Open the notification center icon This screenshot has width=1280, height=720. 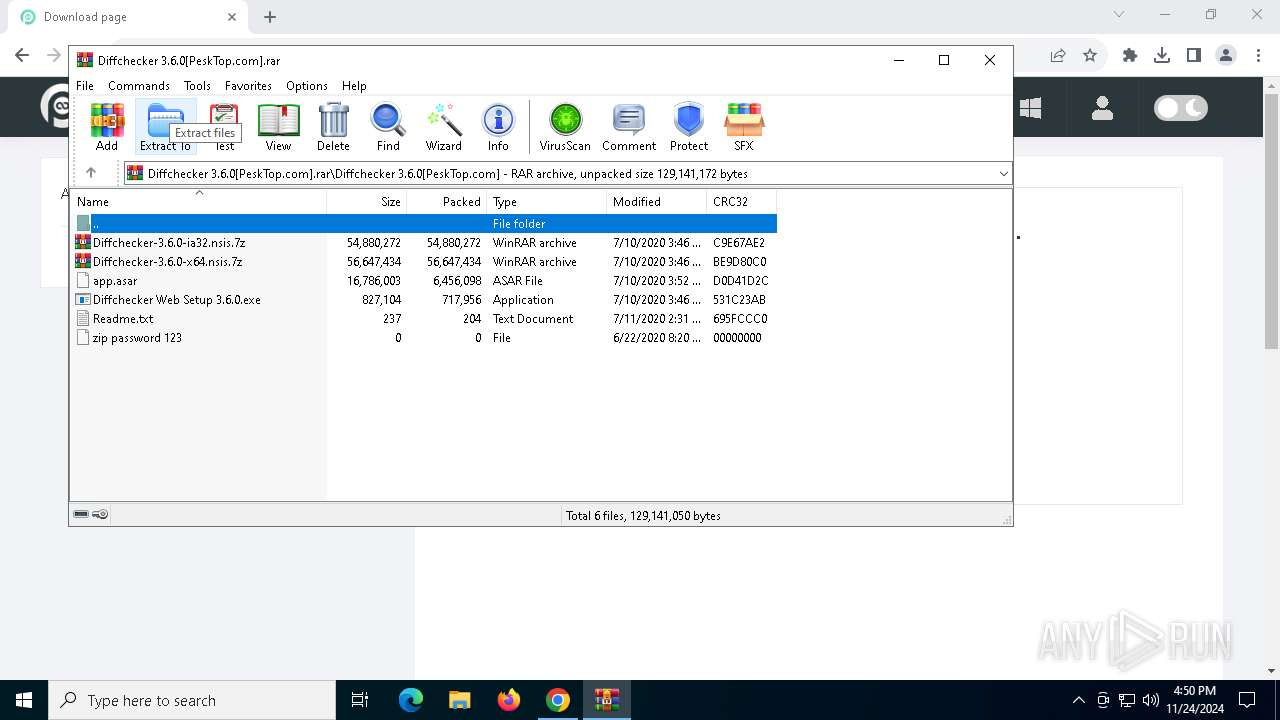[1247, 700]
